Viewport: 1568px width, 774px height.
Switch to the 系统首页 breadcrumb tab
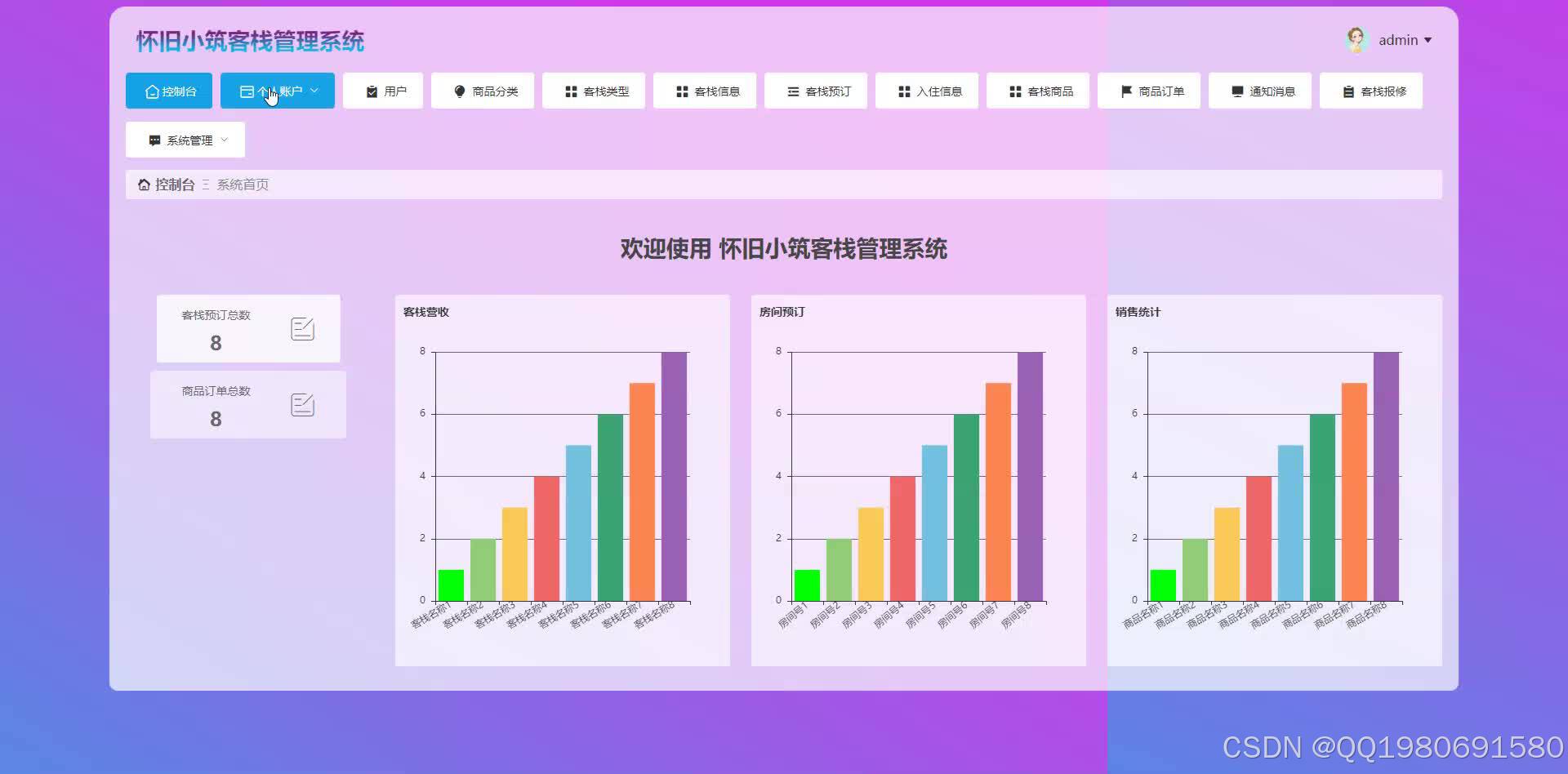coord(242,184)
